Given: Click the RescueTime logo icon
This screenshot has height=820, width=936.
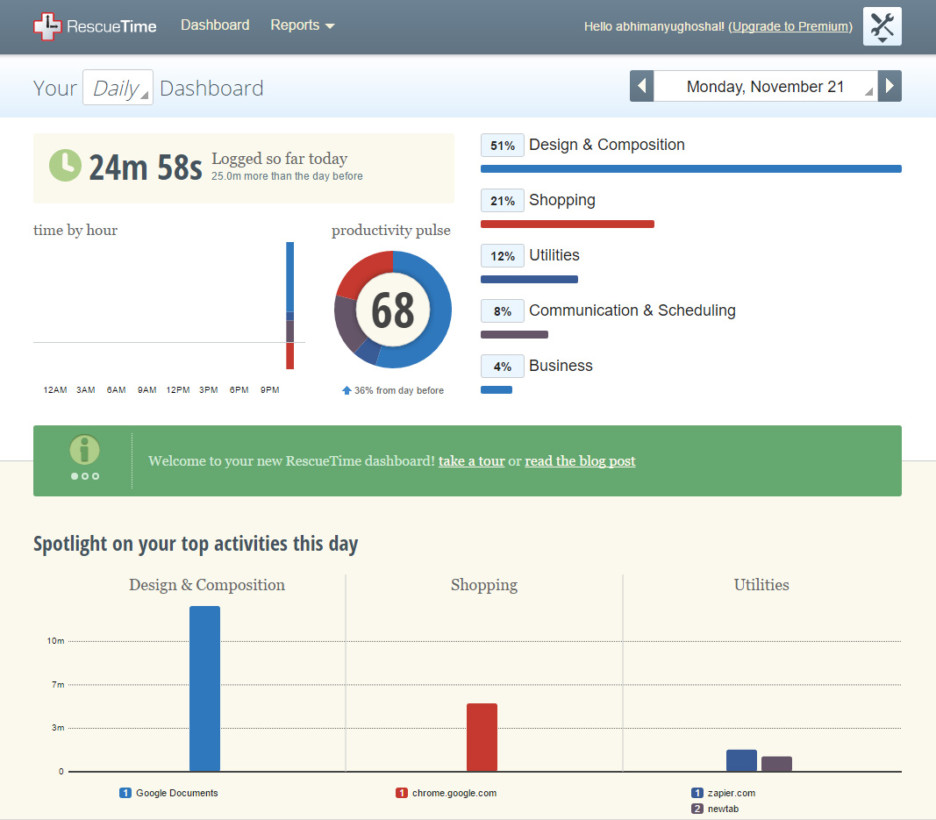Looking at the screenshot, I should click(x=47, y=26).
